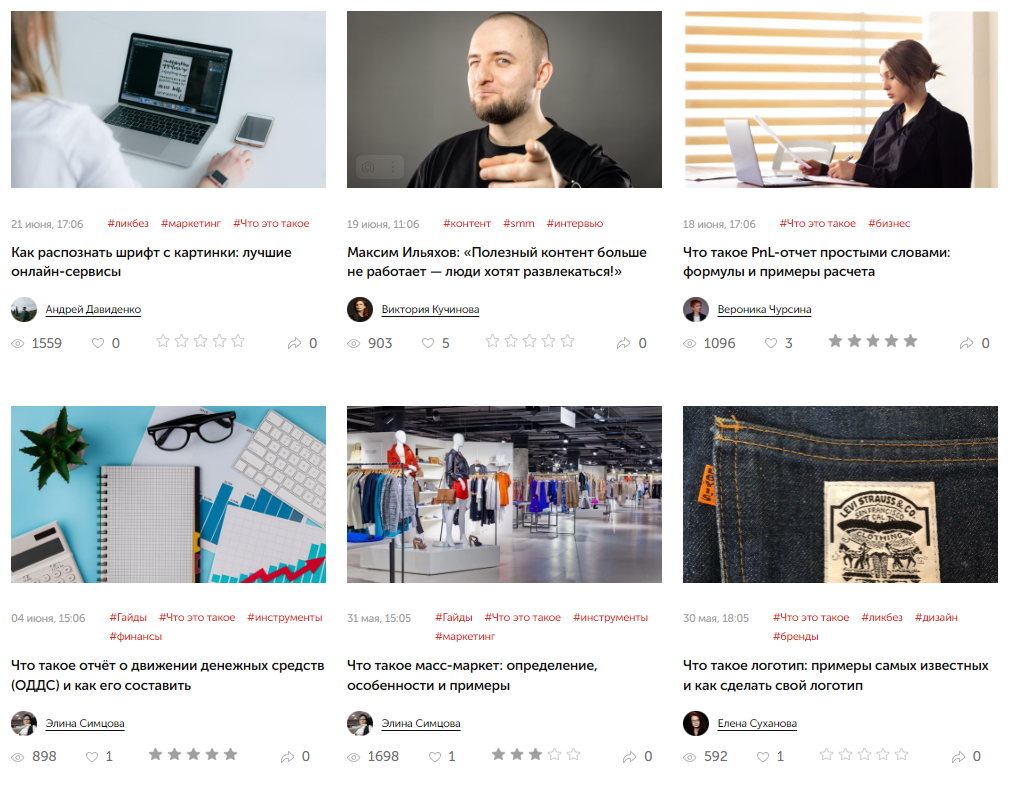Viewport: 1011px width, 786px height.
Task: Open #финансы tag
Action: [135, 636]
